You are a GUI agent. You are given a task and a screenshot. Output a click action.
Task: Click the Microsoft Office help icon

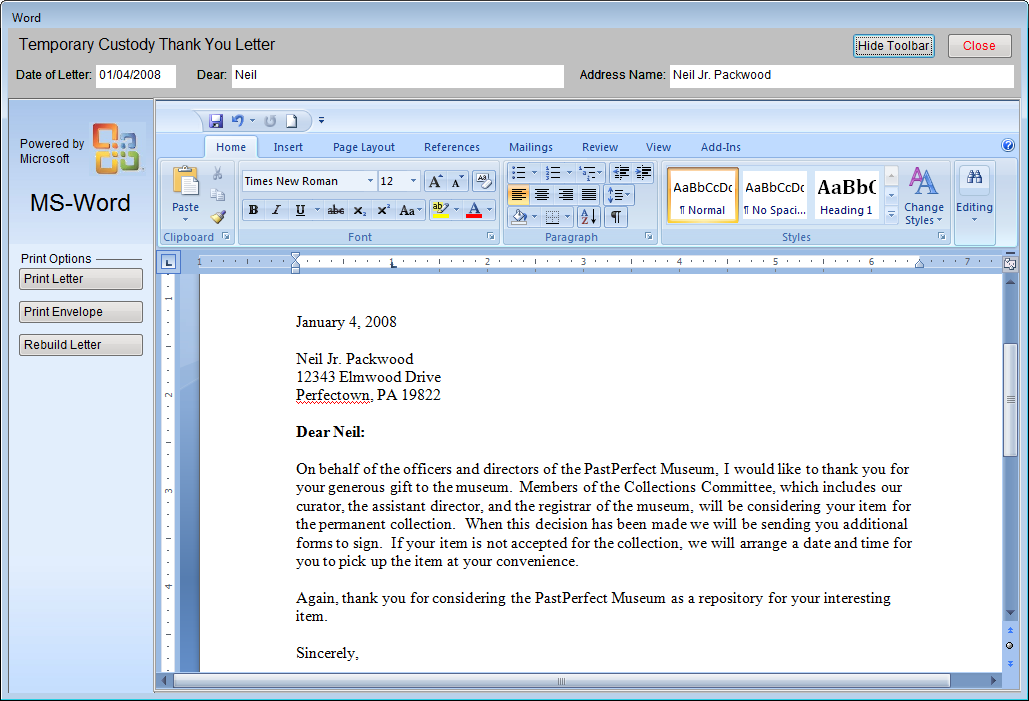(x=1008, y=146)
